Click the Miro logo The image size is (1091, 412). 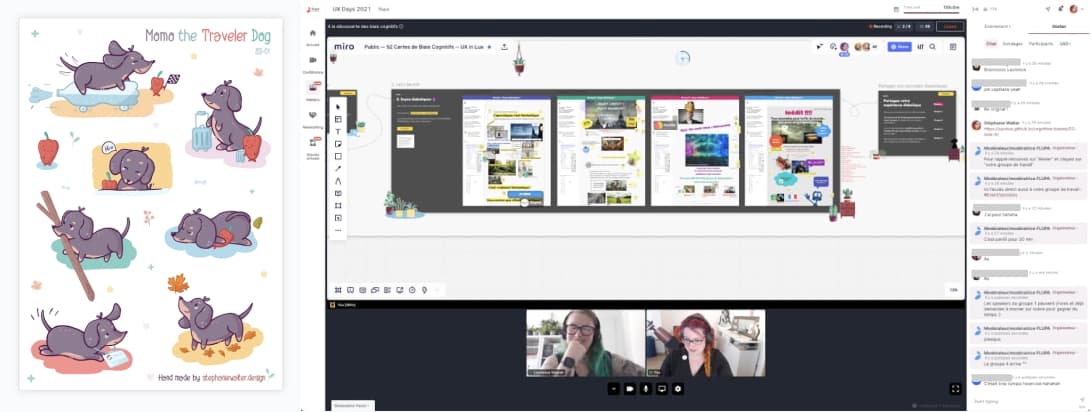(x=344, y=47)
